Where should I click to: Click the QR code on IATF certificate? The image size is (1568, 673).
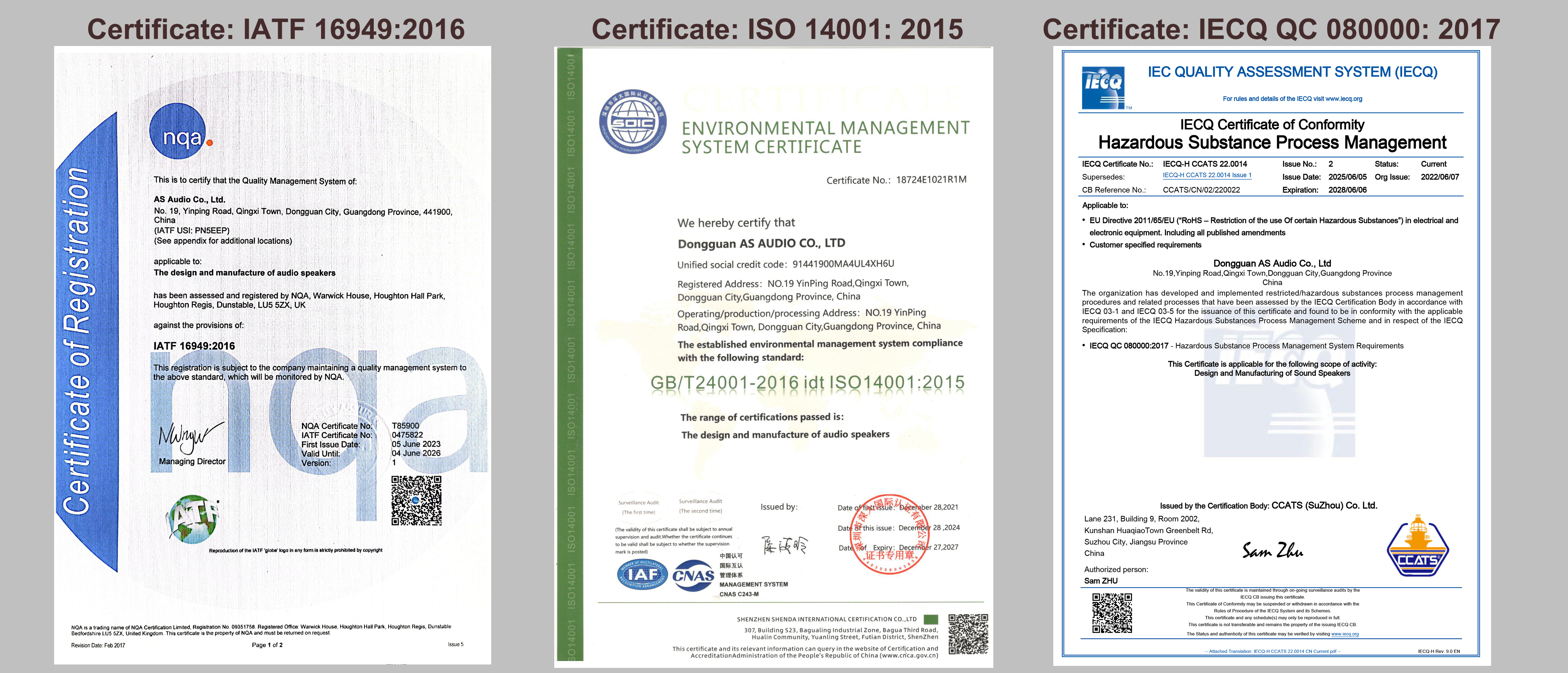[416, 501]
